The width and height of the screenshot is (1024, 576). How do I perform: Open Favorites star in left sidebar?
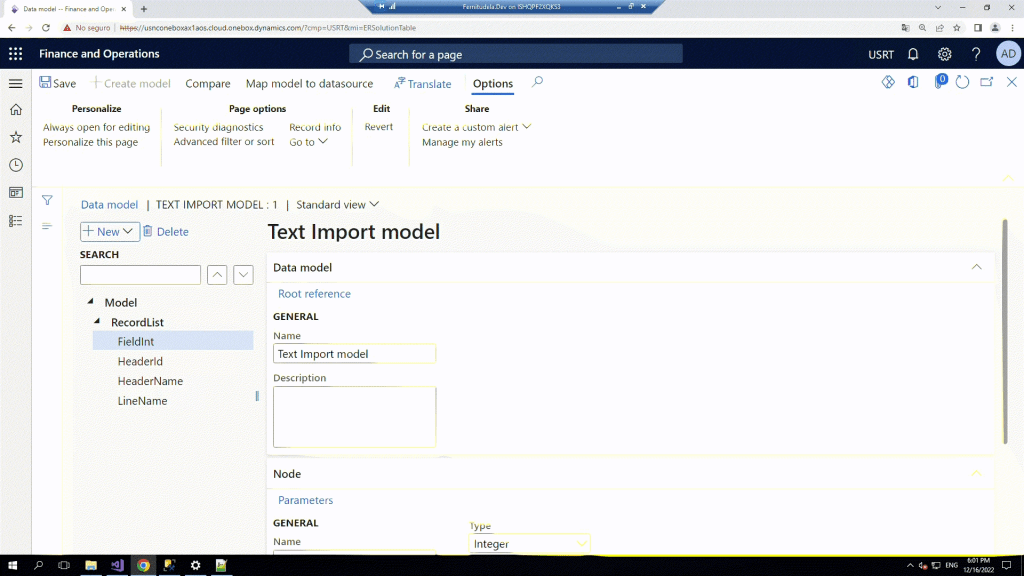pos(15,137)
